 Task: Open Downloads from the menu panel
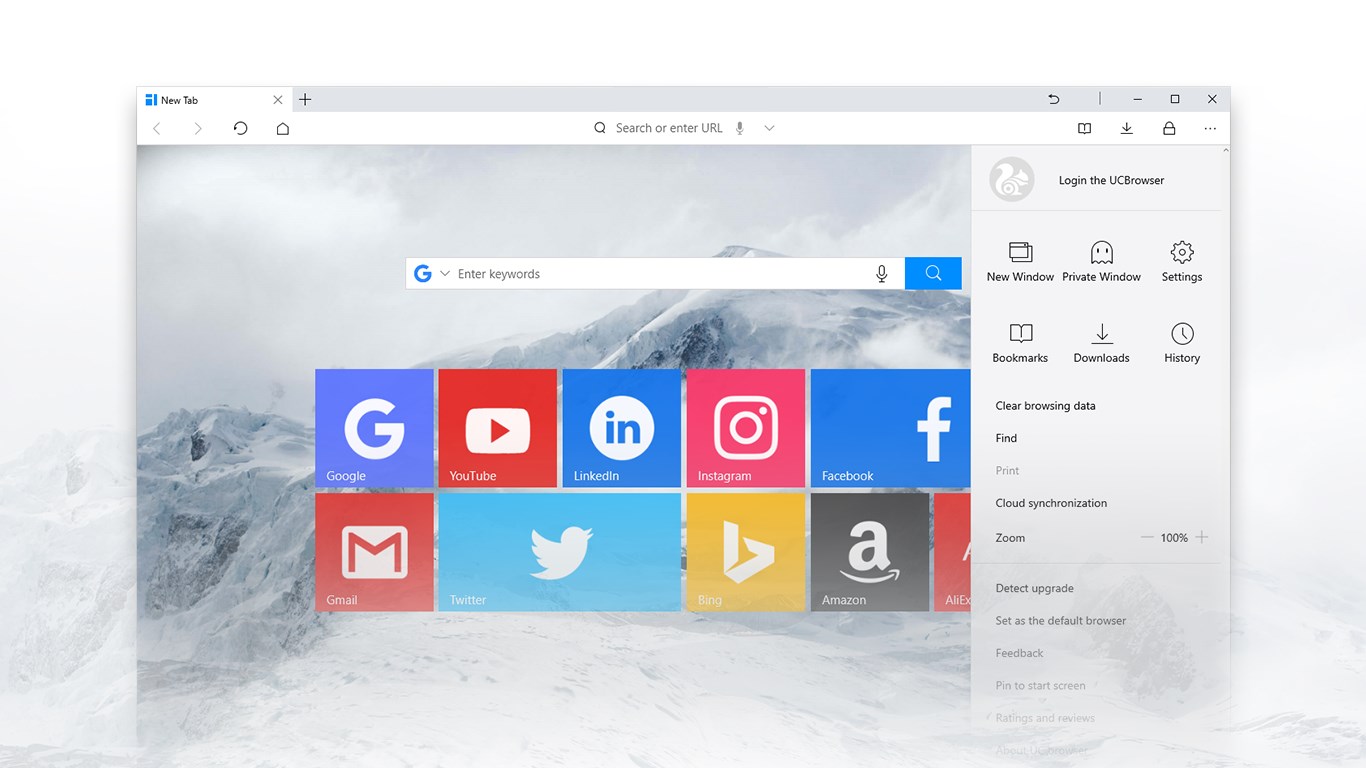(1101, 343)
